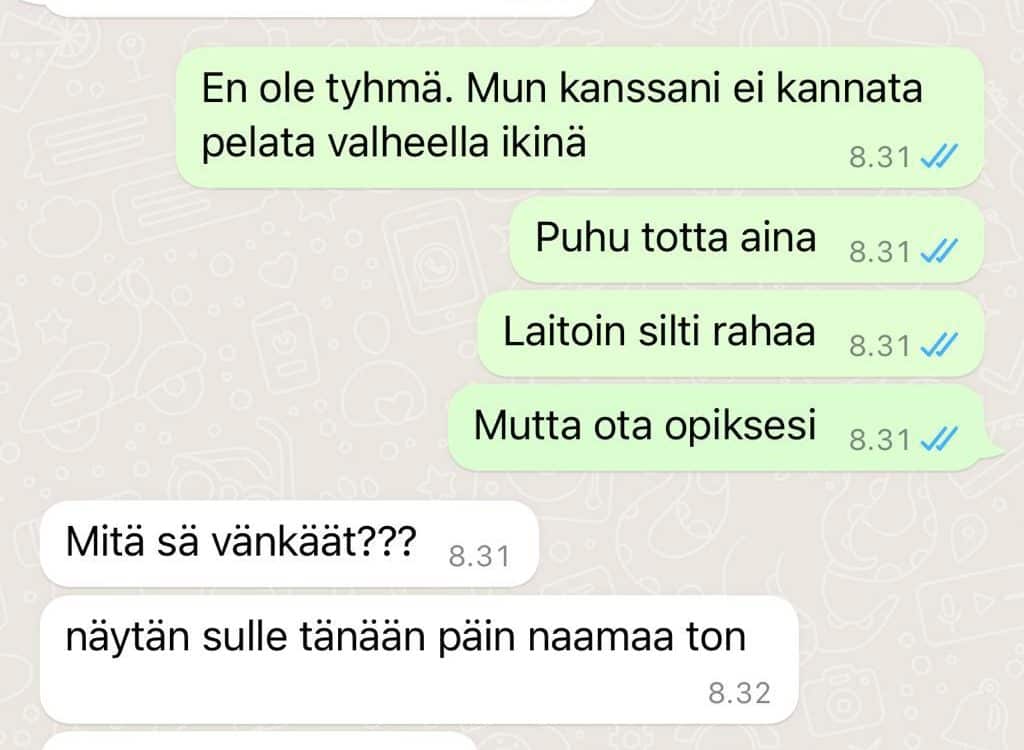1024x750 pixels.
Task: Tap the word 'valheella' in the first message
Action: click(x=408, y=142)
